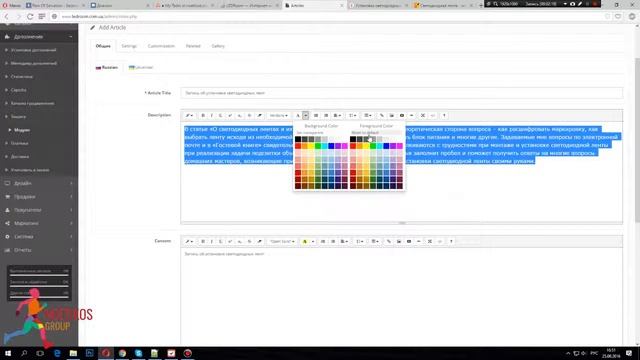Screen dimensions: 640x360
Task: Insert ordered list in Content editor
Action: point(333,241)
